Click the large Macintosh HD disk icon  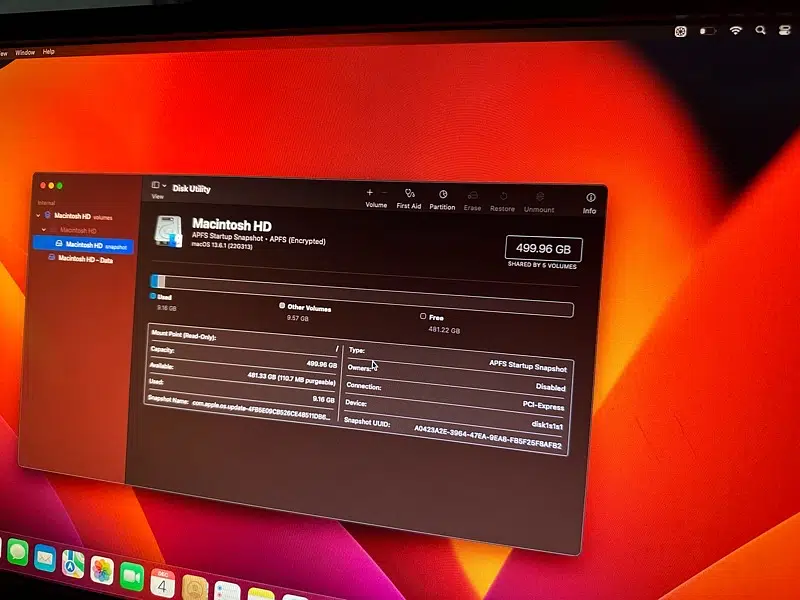pos(168,232)
